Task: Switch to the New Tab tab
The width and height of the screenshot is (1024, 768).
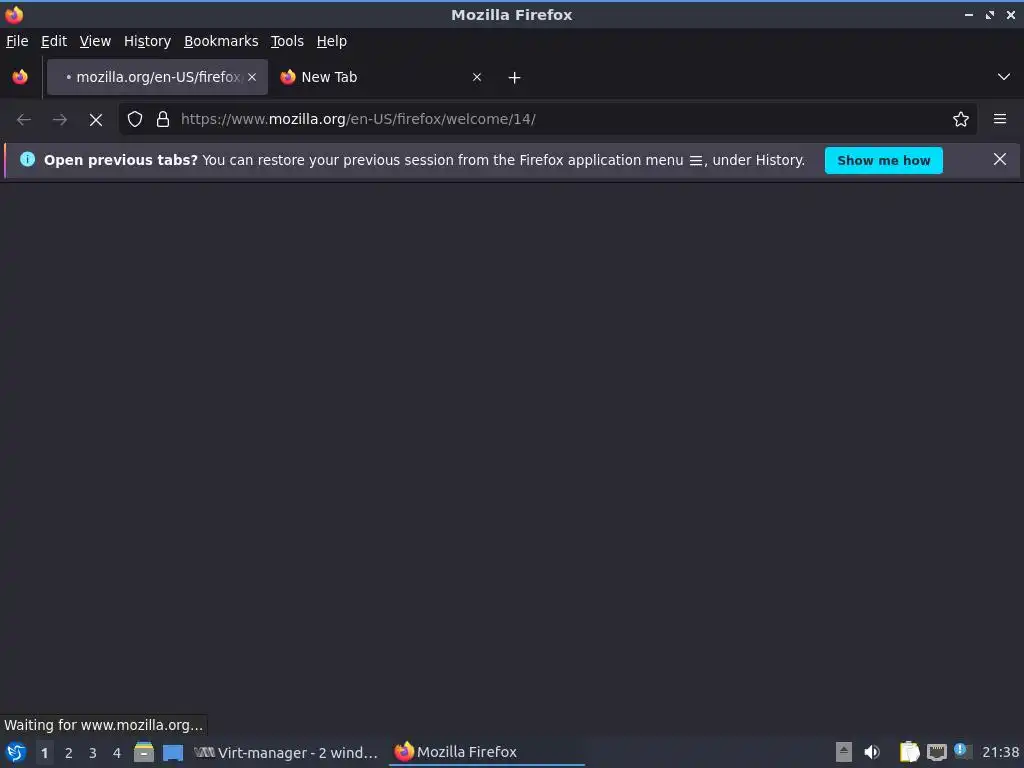Action: pyautogui.click(x=381, y=77)
